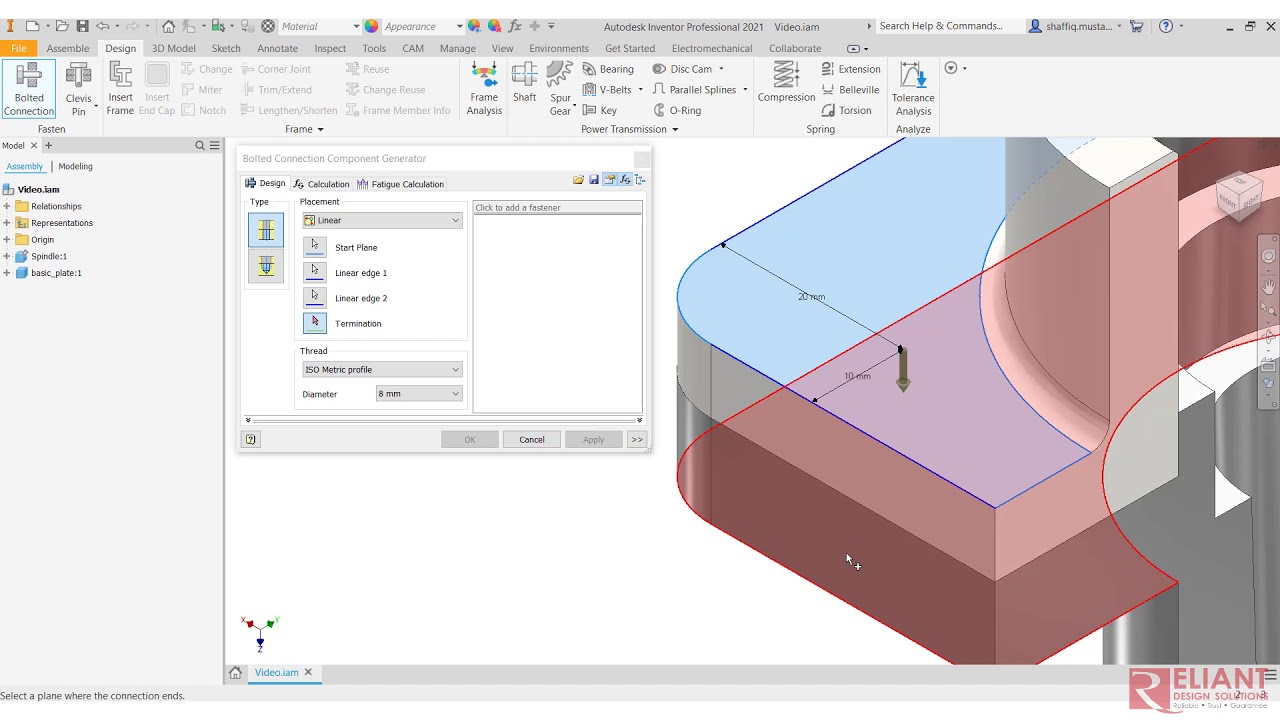Search the model browser with magnifier icon
The width and height of the screenshot is (1280, 720).
[x=200, y=145]
